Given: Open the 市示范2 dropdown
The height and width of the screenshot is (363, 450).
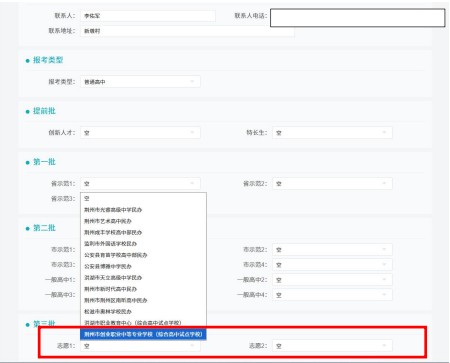Looking at the screenshot, I should point(332,249).
